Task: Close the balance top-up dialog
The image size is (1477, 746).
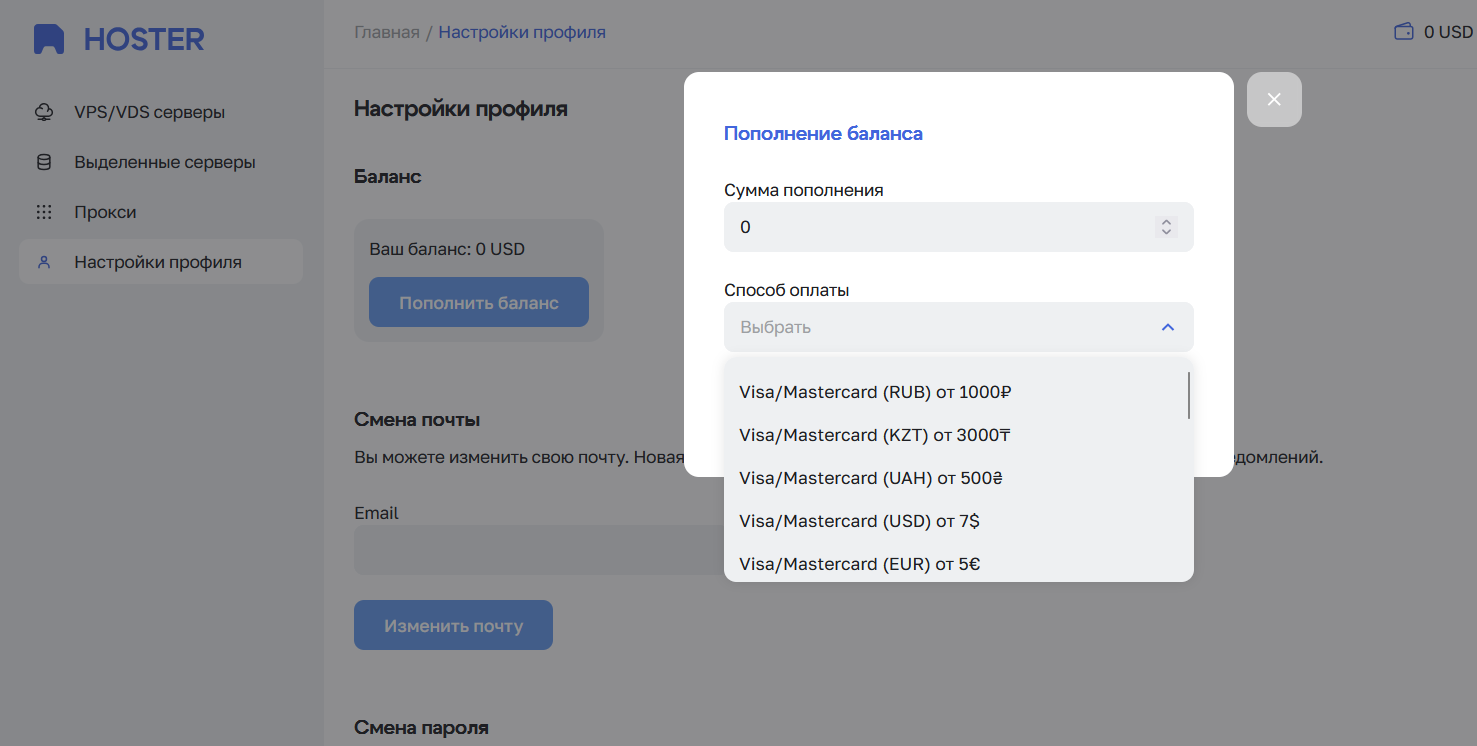Action: pyautogui.click(x=1273, y=99)
